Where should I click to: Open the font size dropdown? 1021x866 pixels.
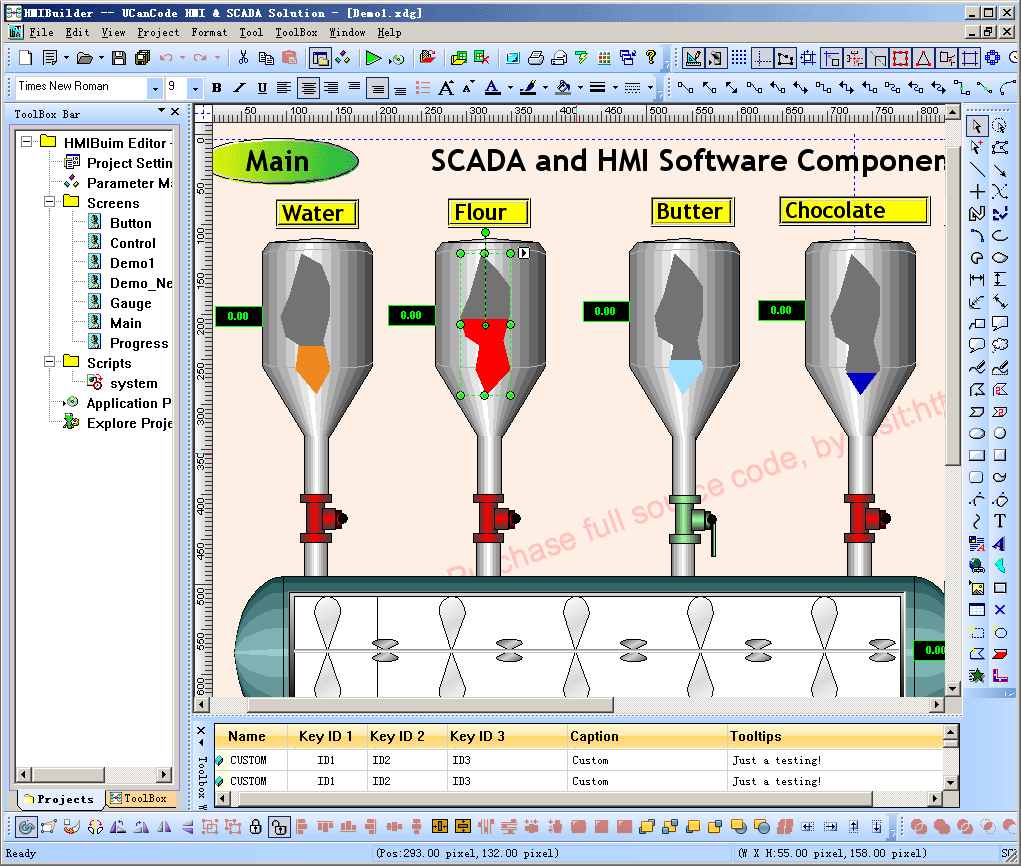[x=195, y=88]
